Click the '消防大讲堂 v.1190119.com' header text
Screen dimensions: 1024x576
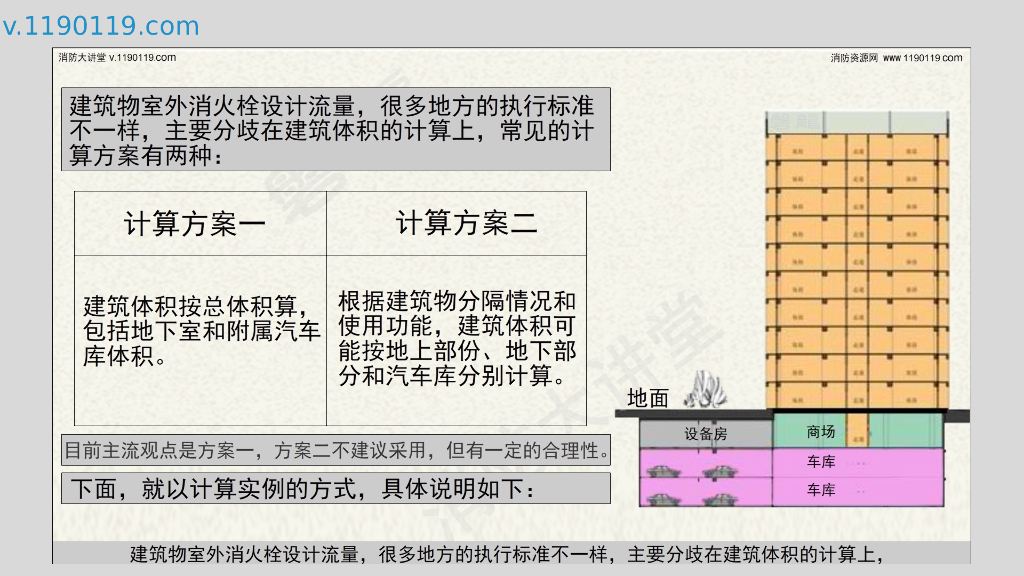pos(117,57)
